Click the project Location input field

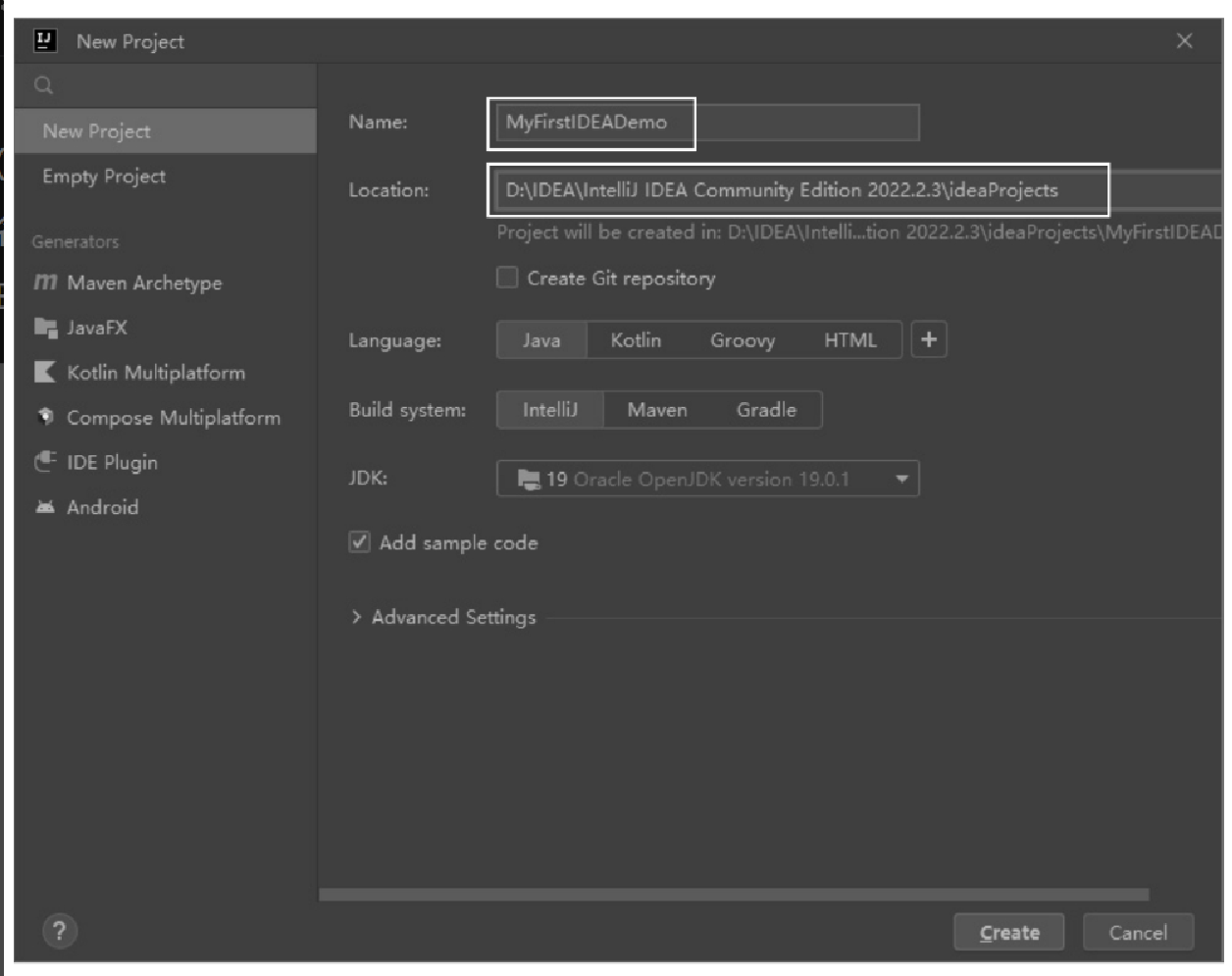tap(858, 190)
